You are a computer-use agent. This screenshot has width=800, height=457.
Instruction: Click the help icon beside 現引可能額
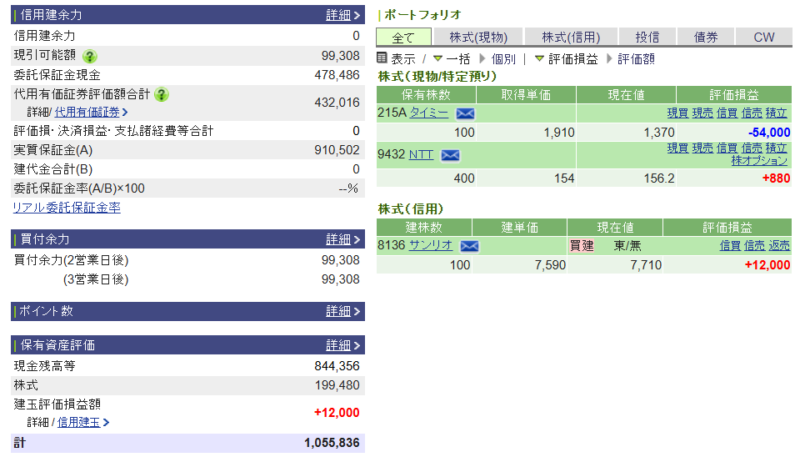click(x=90, y=56)
